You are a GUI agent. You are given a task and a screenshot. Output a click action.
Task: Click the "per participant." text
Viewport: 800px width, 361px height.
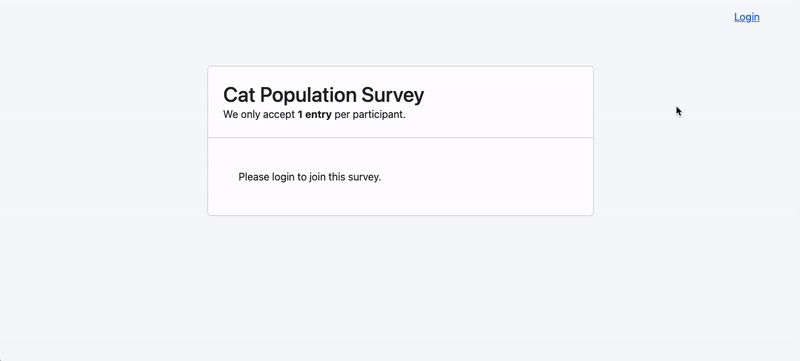(370, 115)
